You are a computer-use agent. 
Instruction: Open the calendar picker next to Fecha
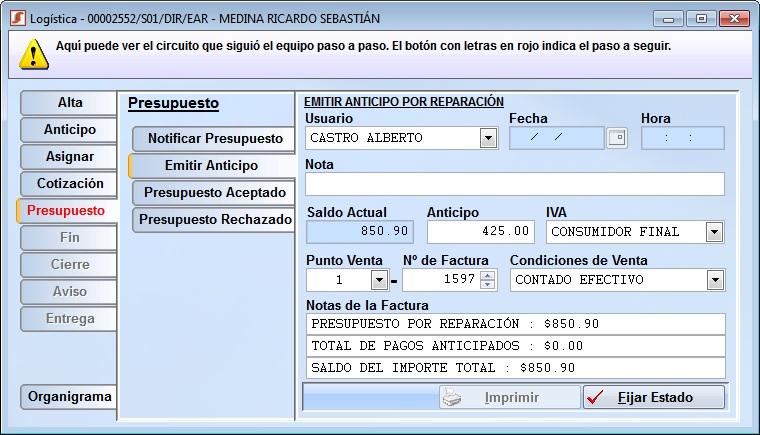pyautogui.click(x=617, y=138)
